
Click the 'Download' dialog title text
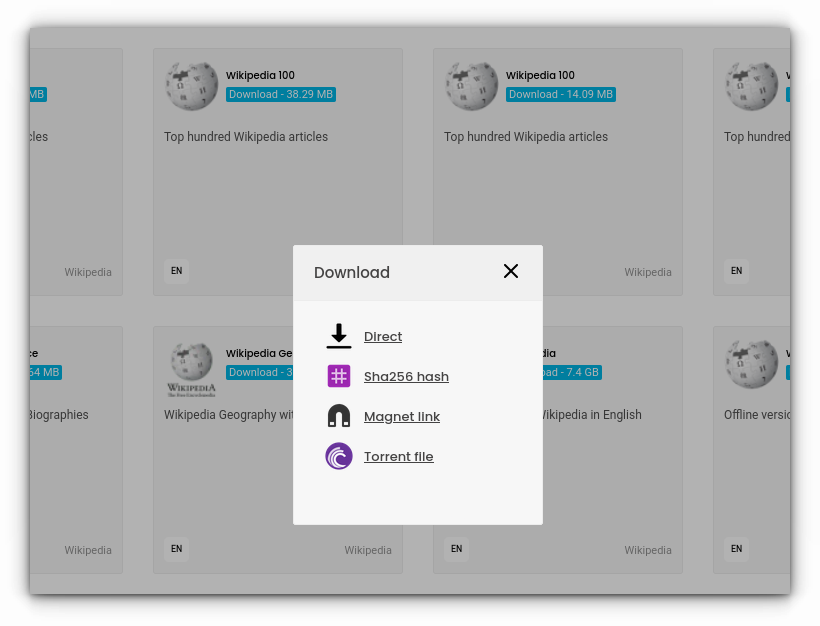tap(352, 272)
